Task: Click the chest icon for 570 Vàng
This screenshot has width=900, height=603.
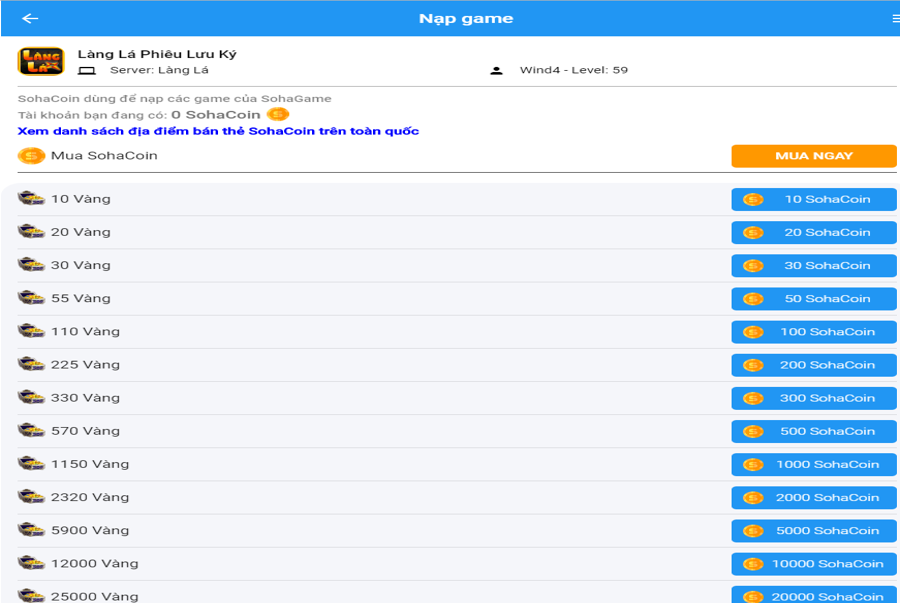Action: [31, 430]
